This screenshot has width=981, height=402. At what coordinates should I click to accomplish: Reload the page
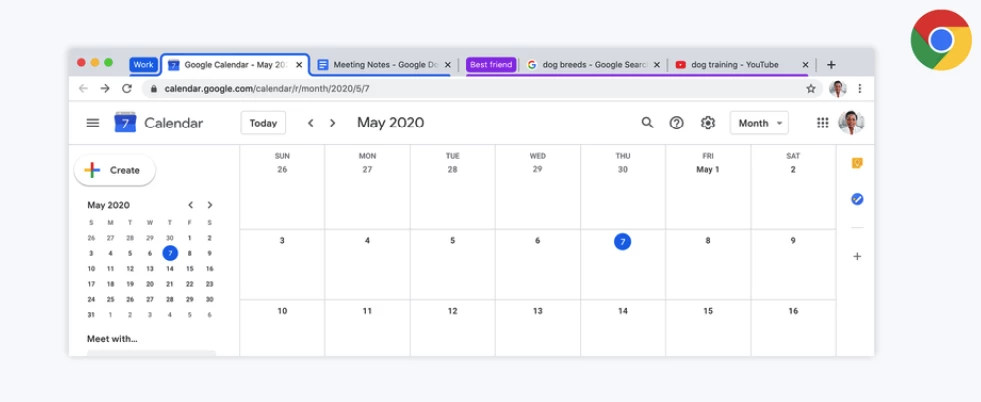pyautogui.click(x=127, y=88)
